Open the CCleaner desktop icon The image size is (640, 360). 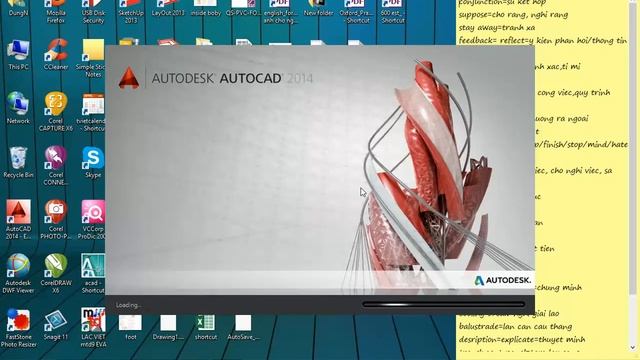(56, 55)
